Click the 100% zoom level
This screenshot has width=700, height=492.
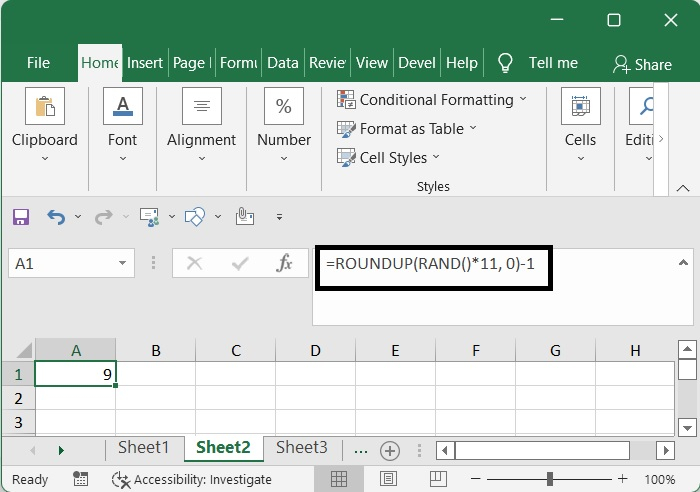pyautogui.click(x=659, y=479)
